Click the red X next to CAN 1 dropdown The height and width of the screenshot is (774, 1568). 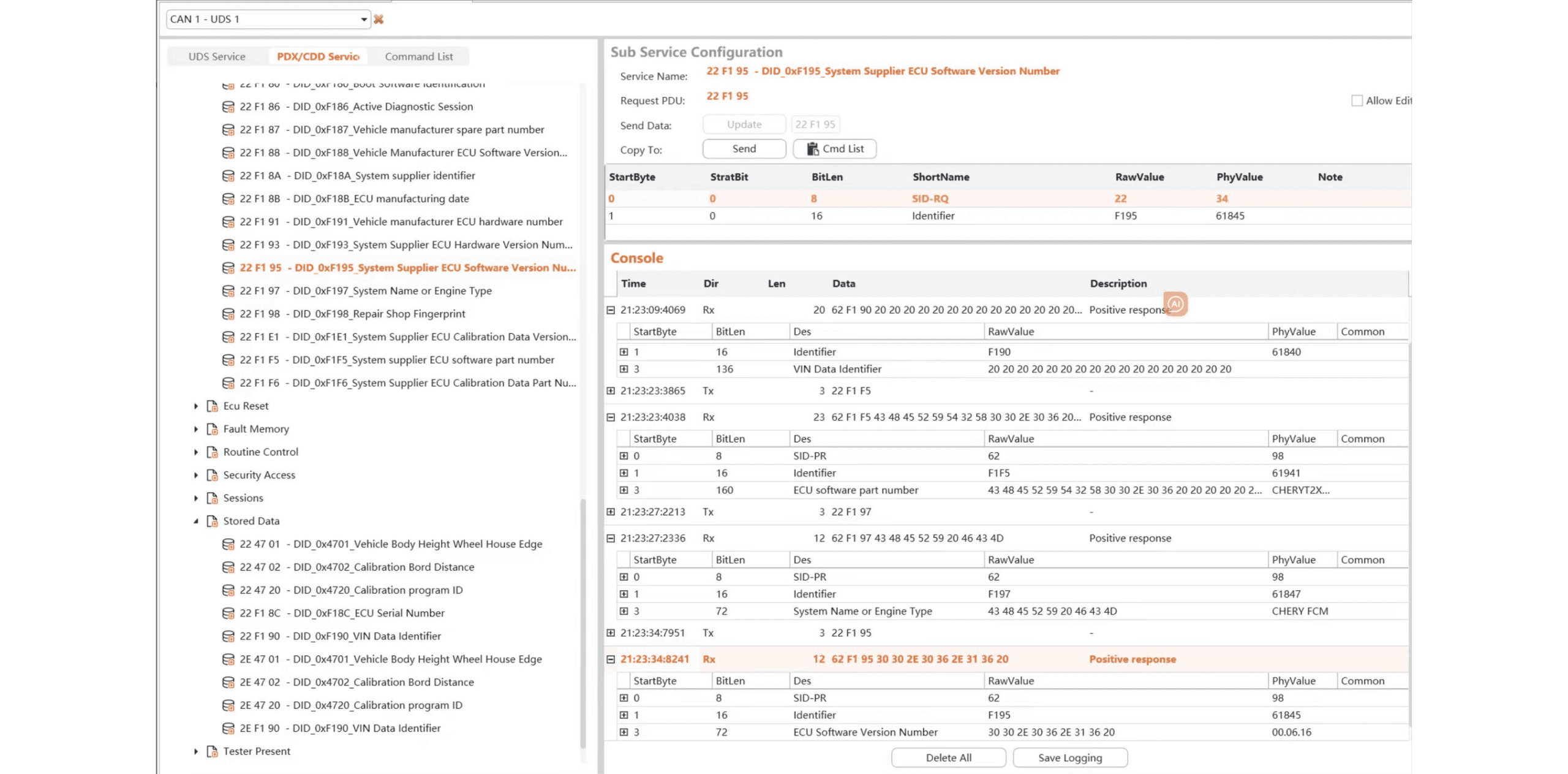click(379, 19)
